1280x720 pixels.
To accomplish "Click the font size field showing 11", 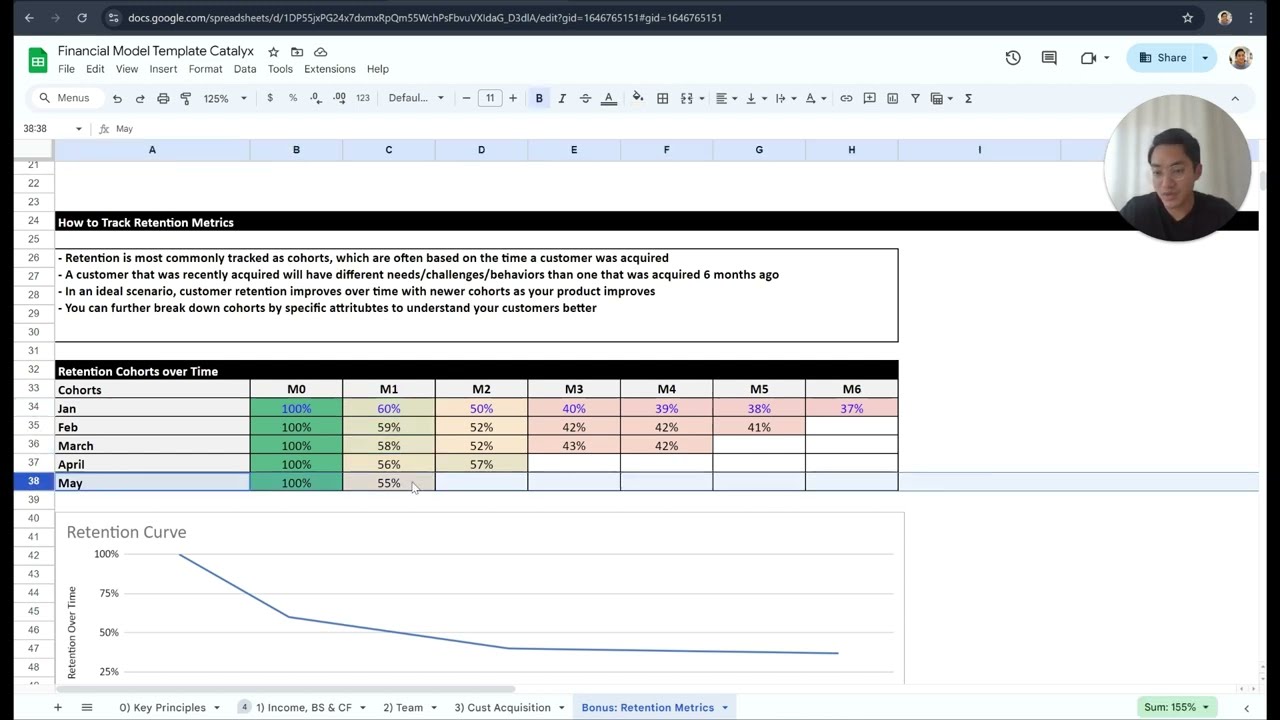I will coord(490,98).
